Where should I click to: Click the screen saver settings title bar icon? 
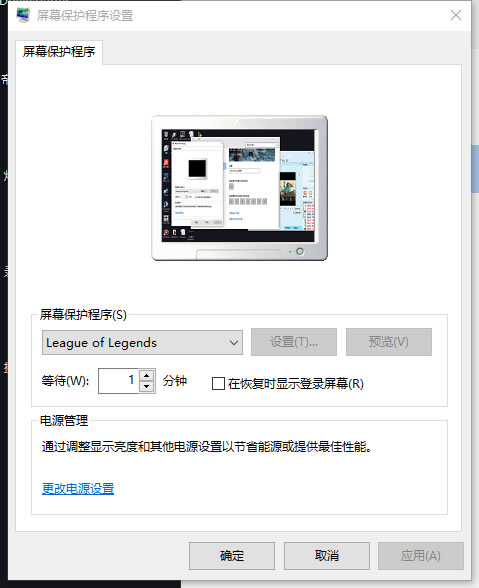point(23,15)
